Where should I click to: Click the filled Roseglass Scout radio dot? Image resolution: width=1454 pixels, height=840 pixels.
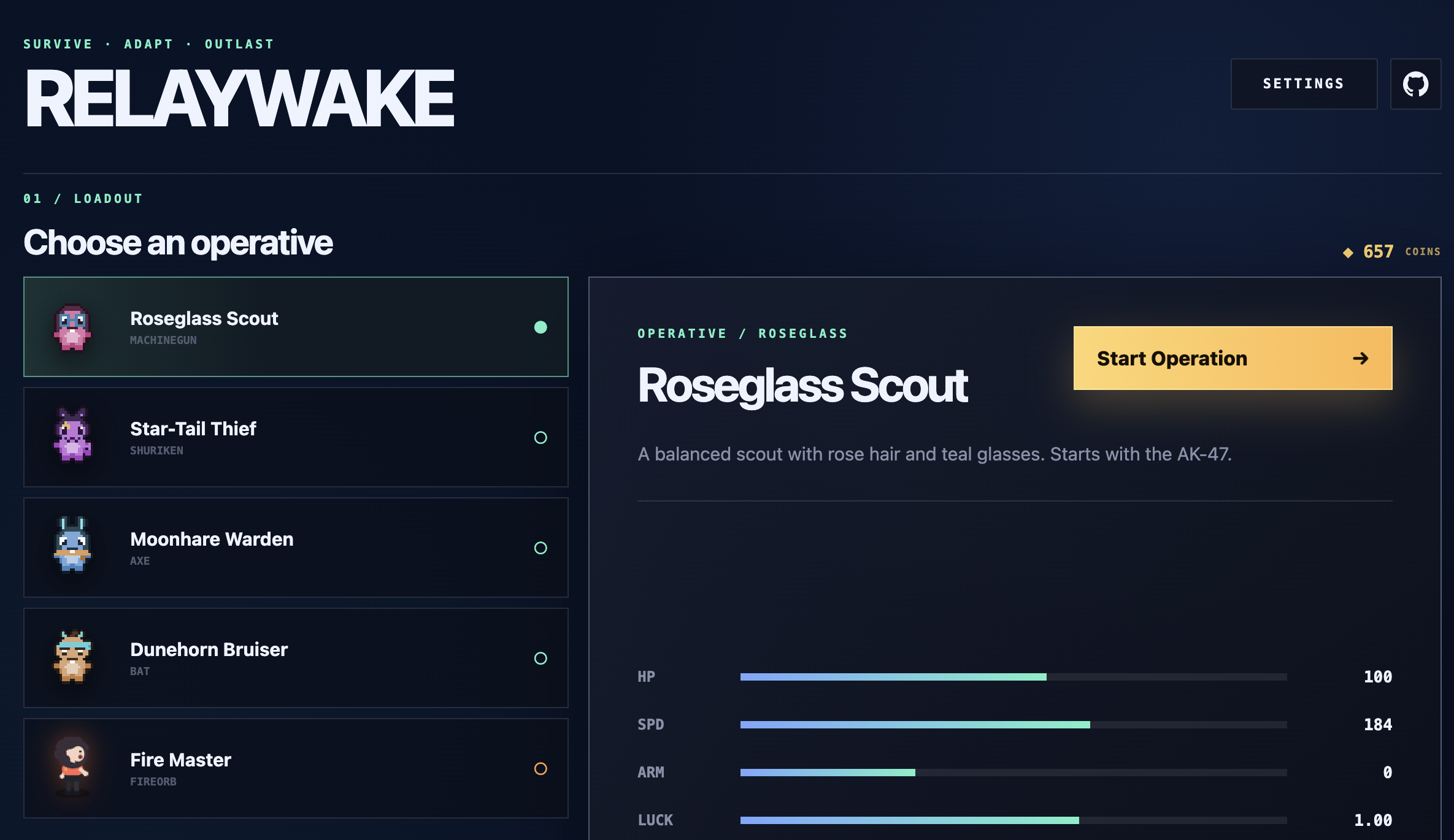[540, 327]
